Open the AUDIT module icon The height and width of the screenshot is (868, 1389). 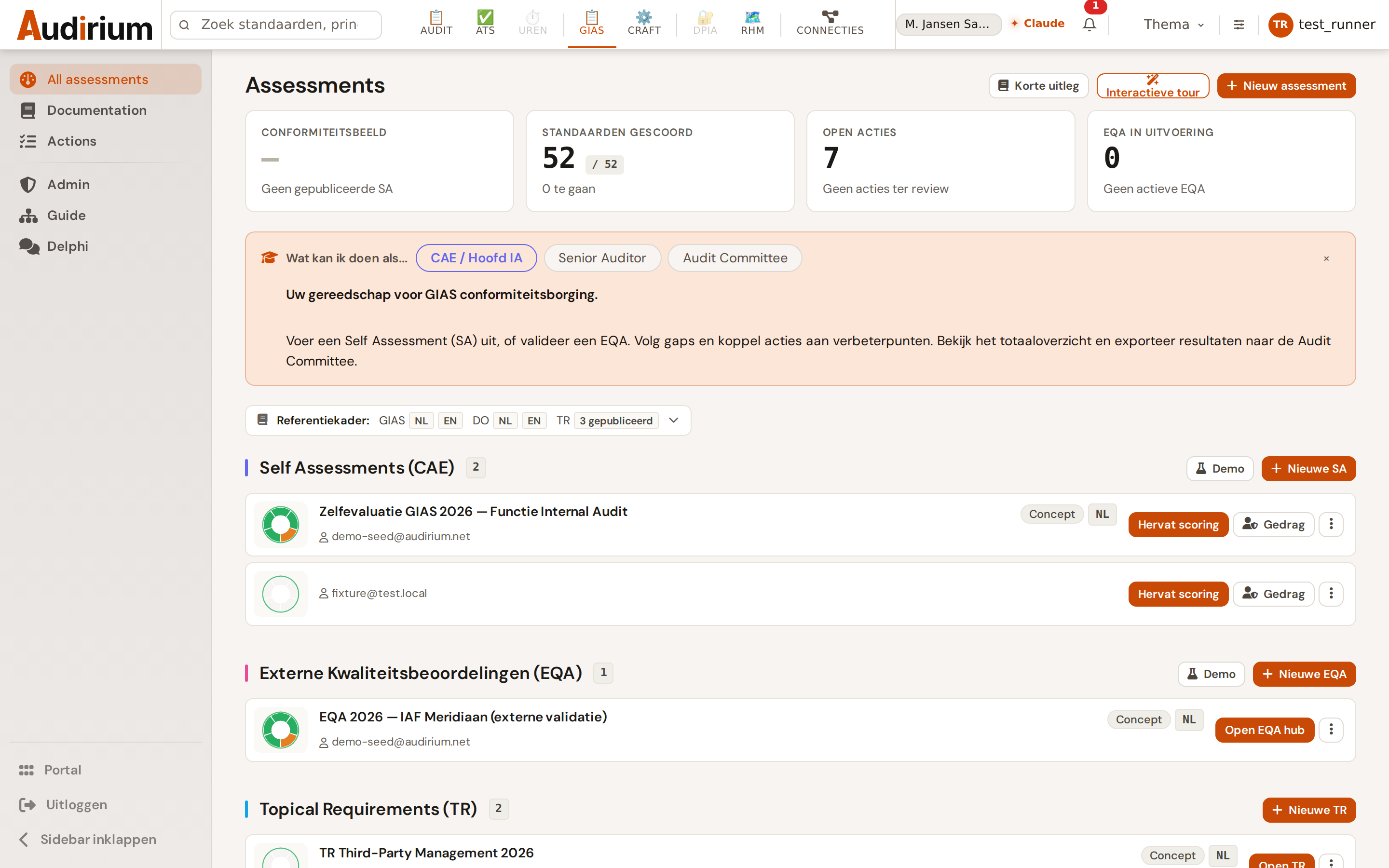pyautogui.click(x=436, y=24)
